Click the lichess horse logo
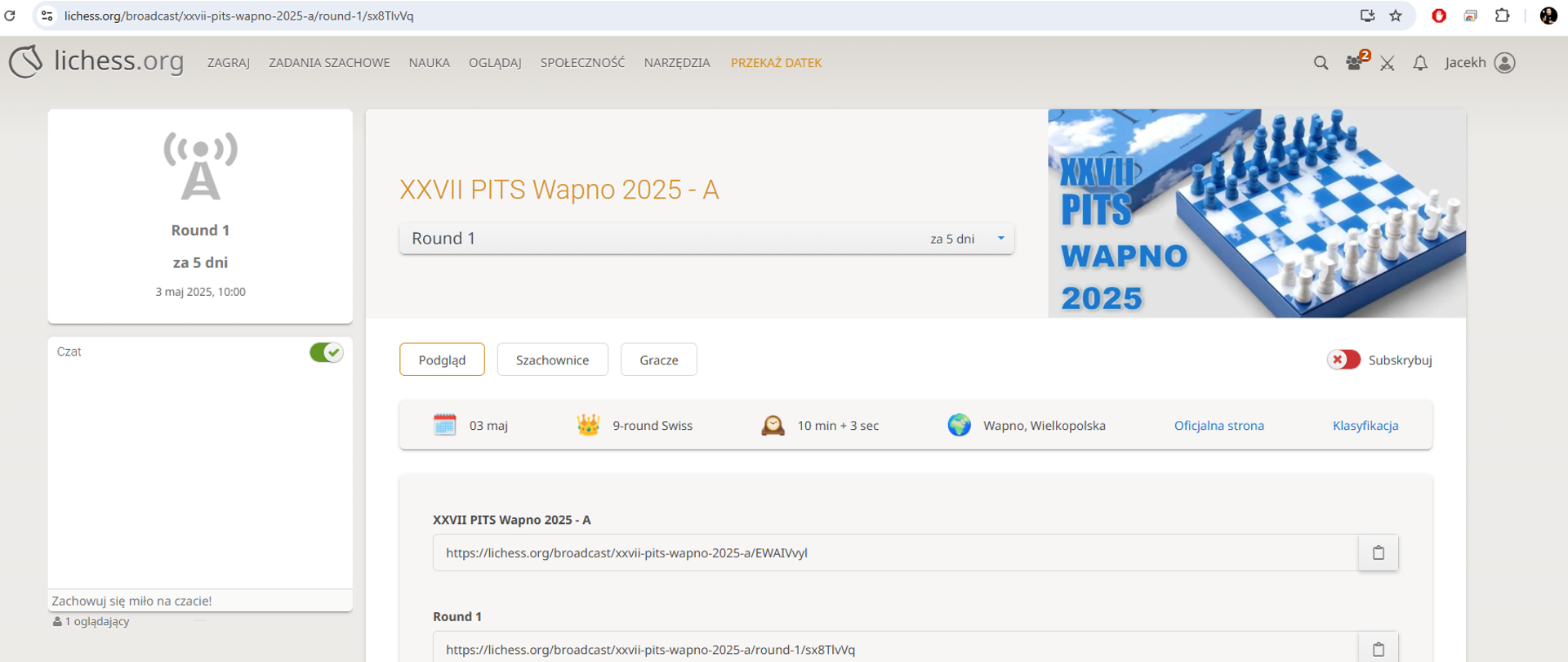Image resolution: width=1568 pixels, height=662 pixels. click(x=26, y=62)
